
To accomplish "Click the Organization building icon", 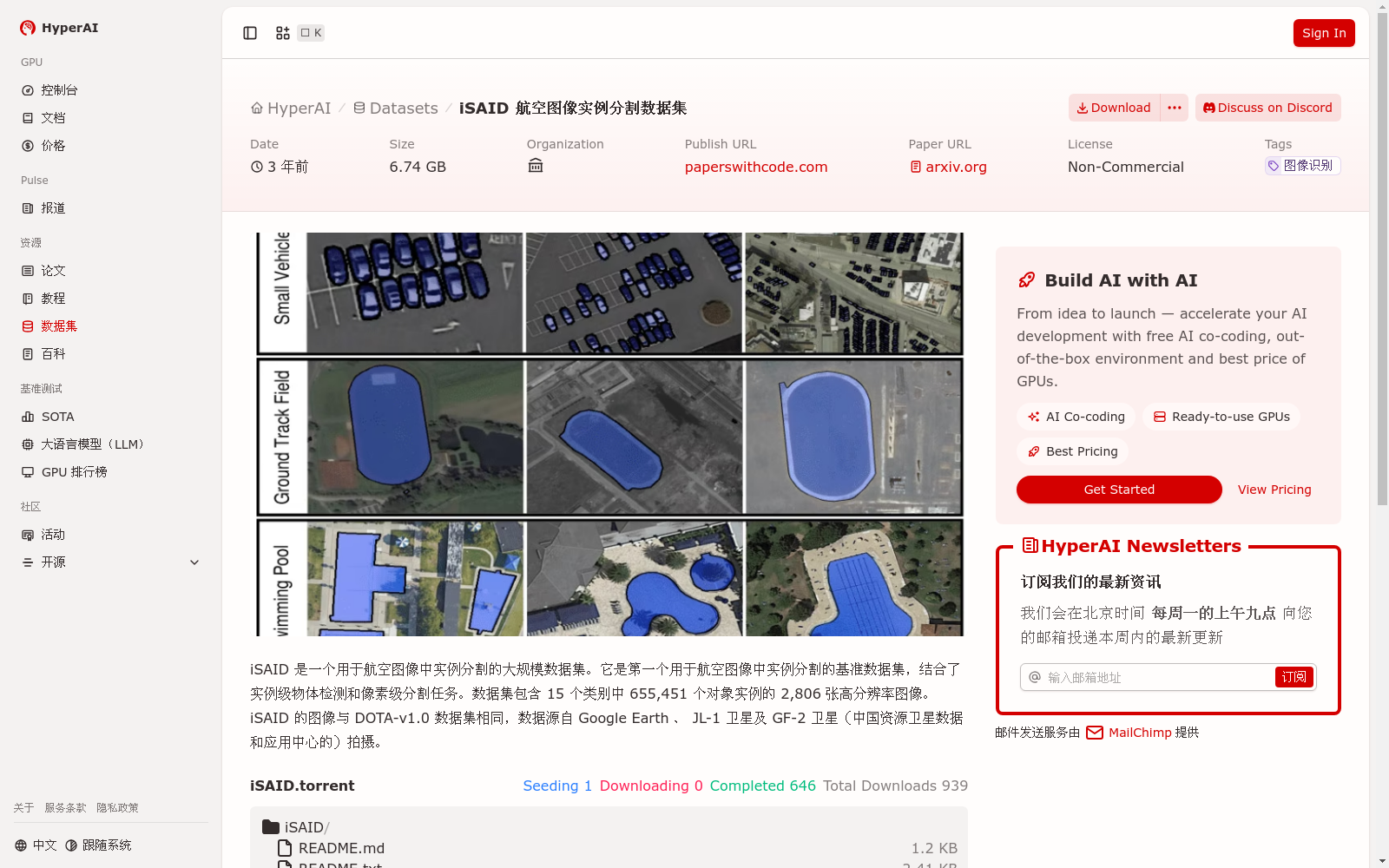I will click(536, 166).
